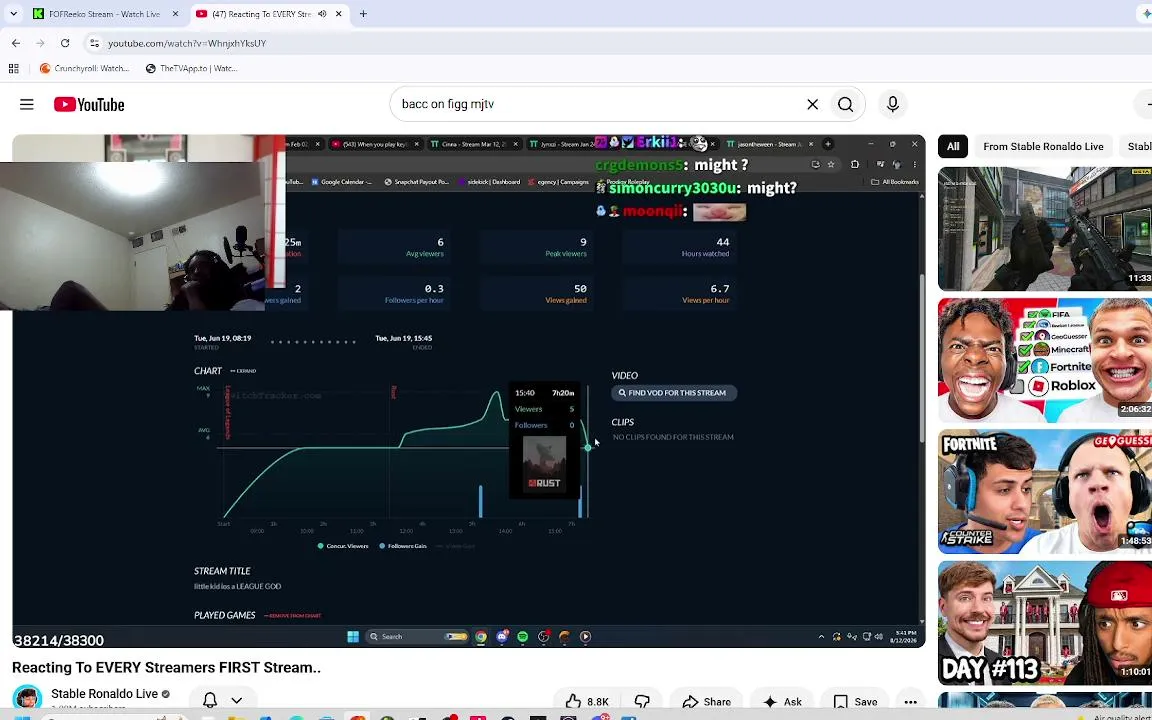Open the three-dot more actions menu
This screenshot has height=720, width=1152.
(910, 702)
